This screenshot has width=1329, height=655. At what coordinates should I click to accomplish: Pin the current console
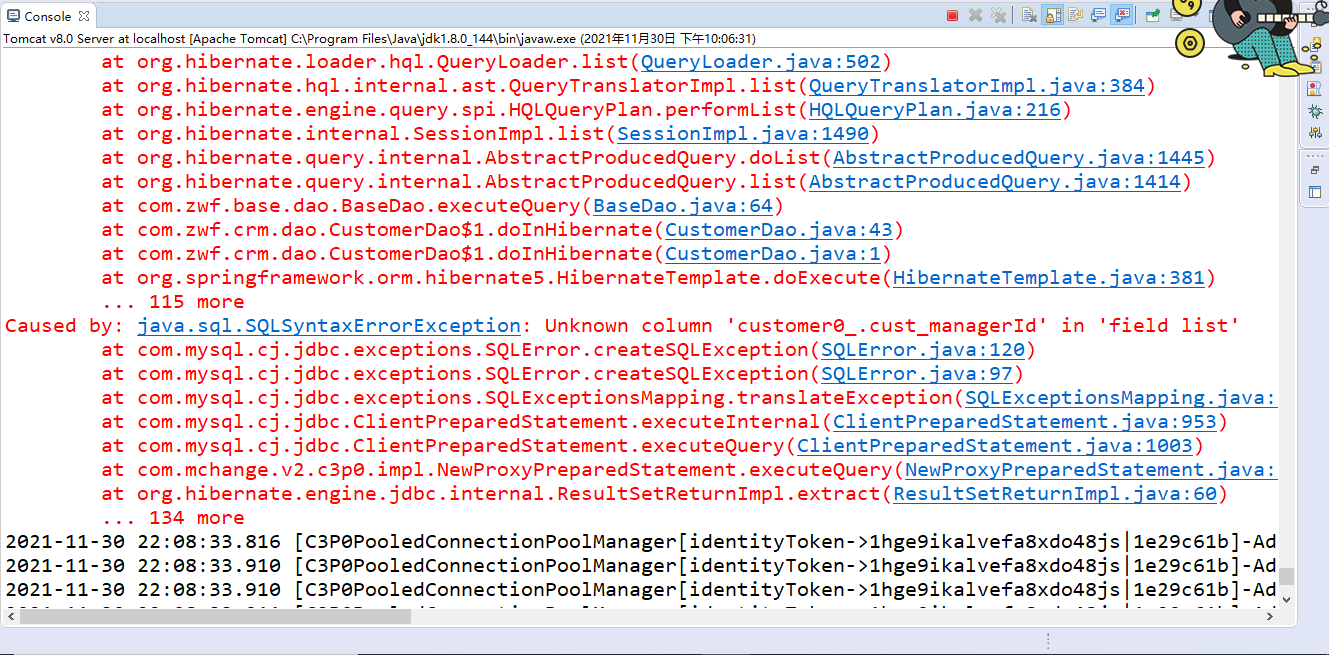pyautogui.click(x=1153, y=15)
